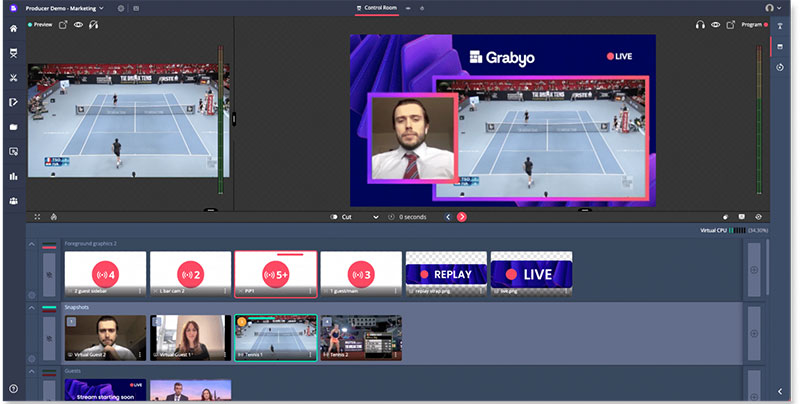
Task: Click the help question mark icon
Action: (13, 388)
